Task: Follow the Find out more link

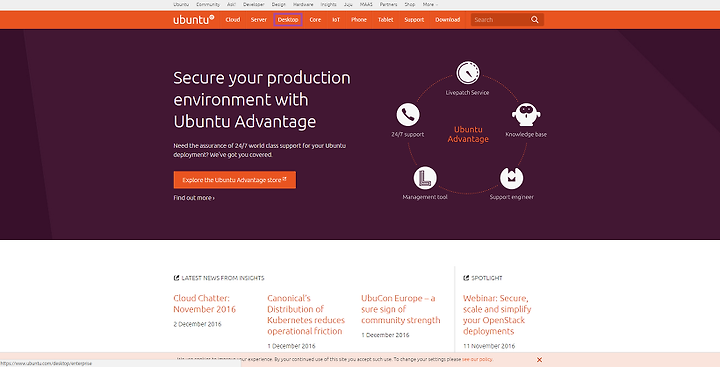Action: tap(194, 198)
